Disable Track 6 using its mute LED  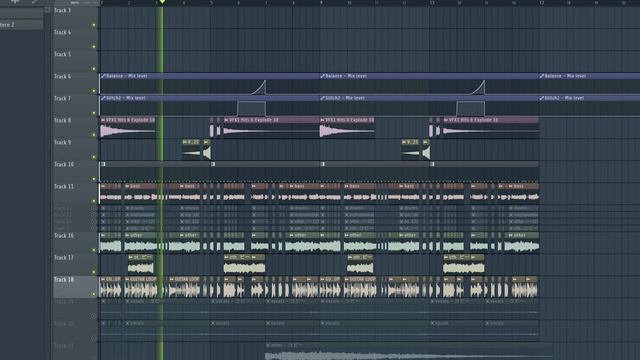tap(94, 91)
